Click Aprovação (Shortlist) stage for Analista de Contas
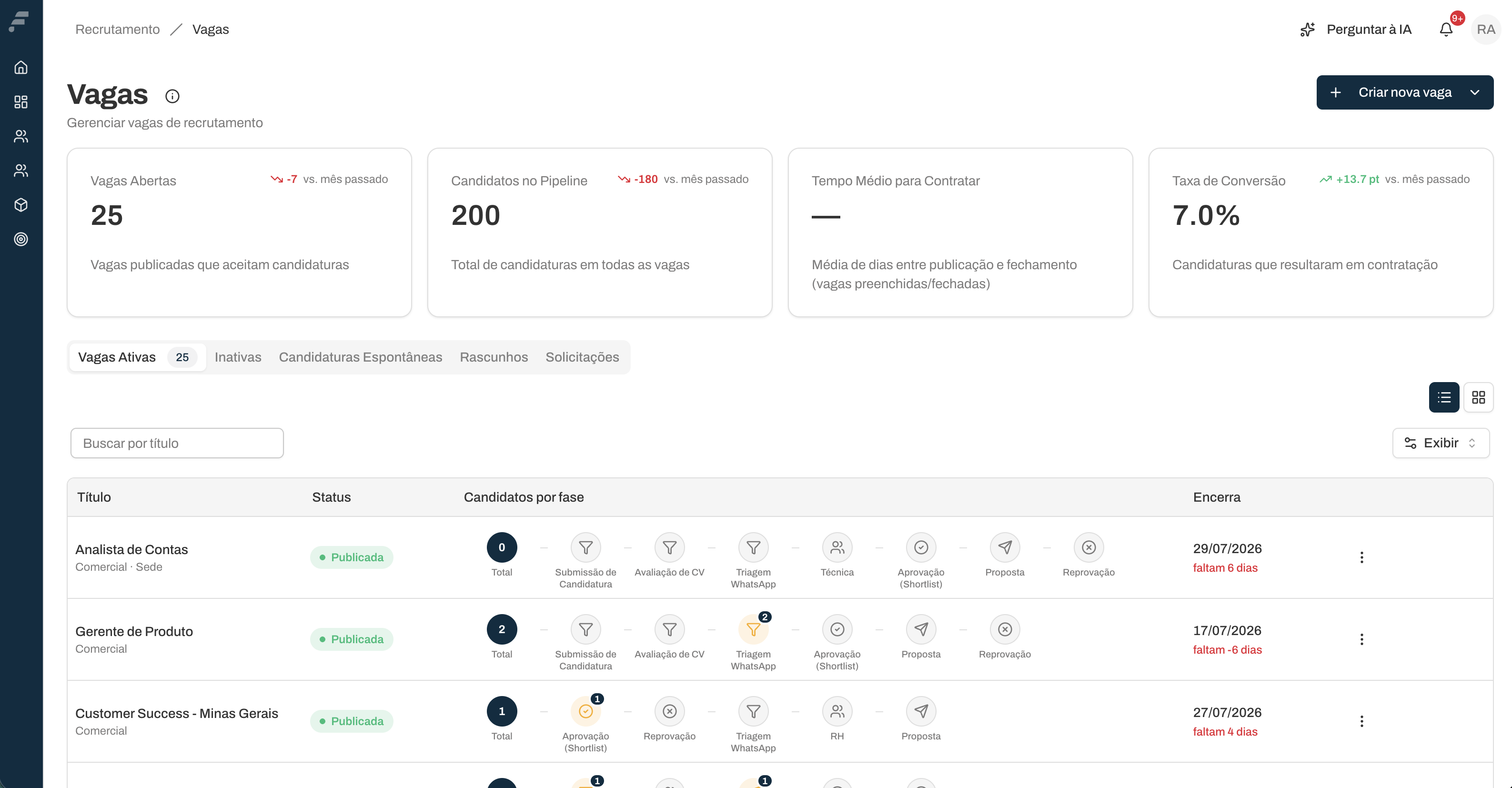Image resolution: width=1512 pixels, height=788 pixels. click(921, 547)
